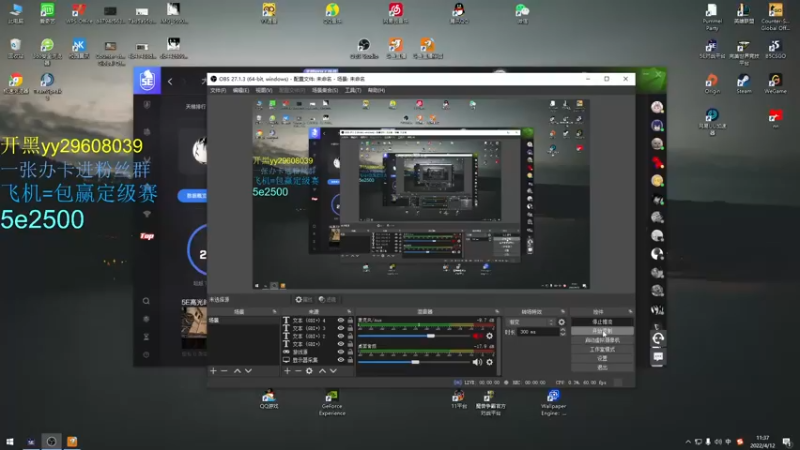Open the taskbar clock and date
This screenshot has width=800, height=450.
(x=763, y=442)
